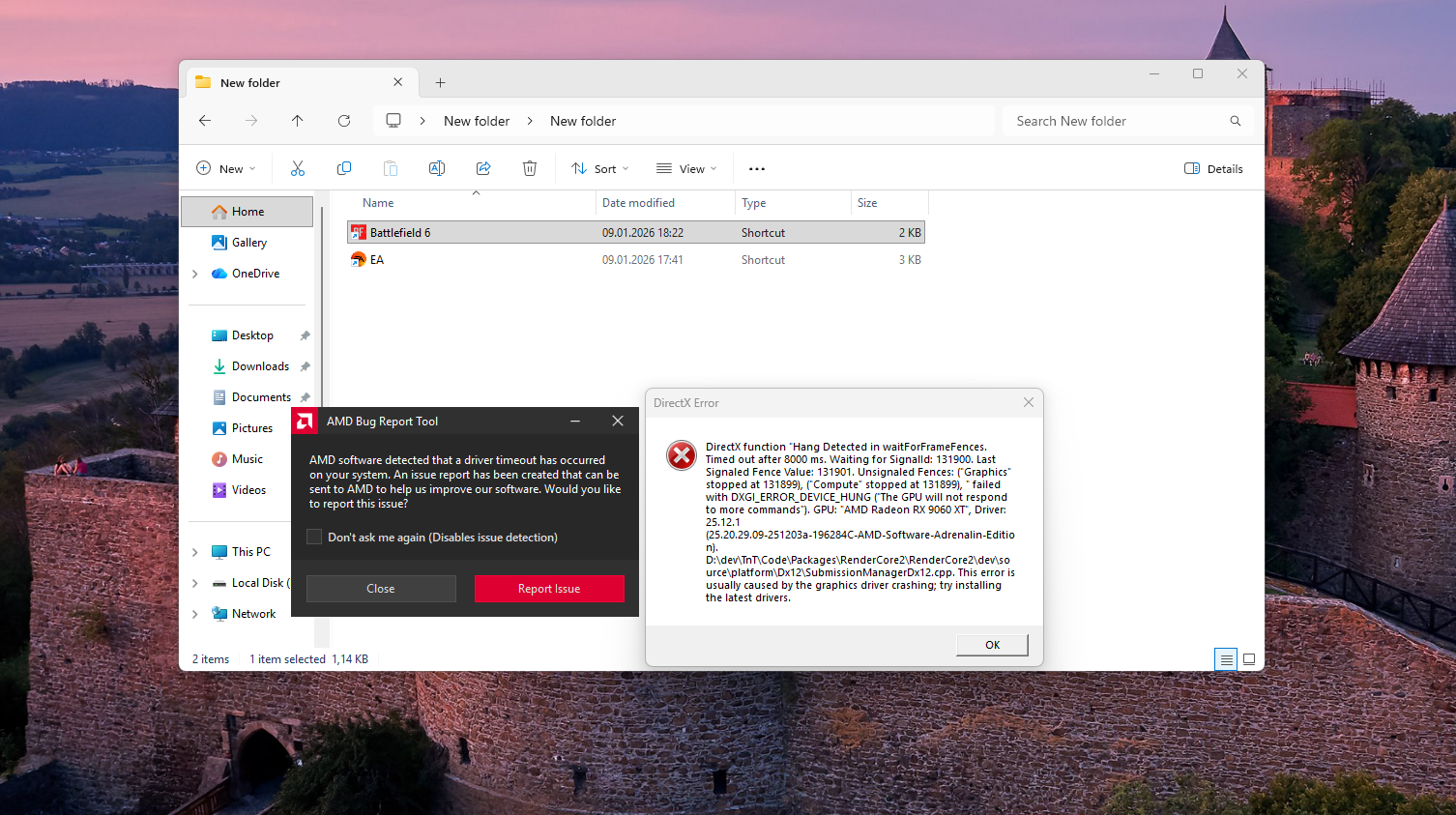Viewport: 1456px width, 815px height.
Task: Click the Share icon in toolbar
Action: point(483,168)
